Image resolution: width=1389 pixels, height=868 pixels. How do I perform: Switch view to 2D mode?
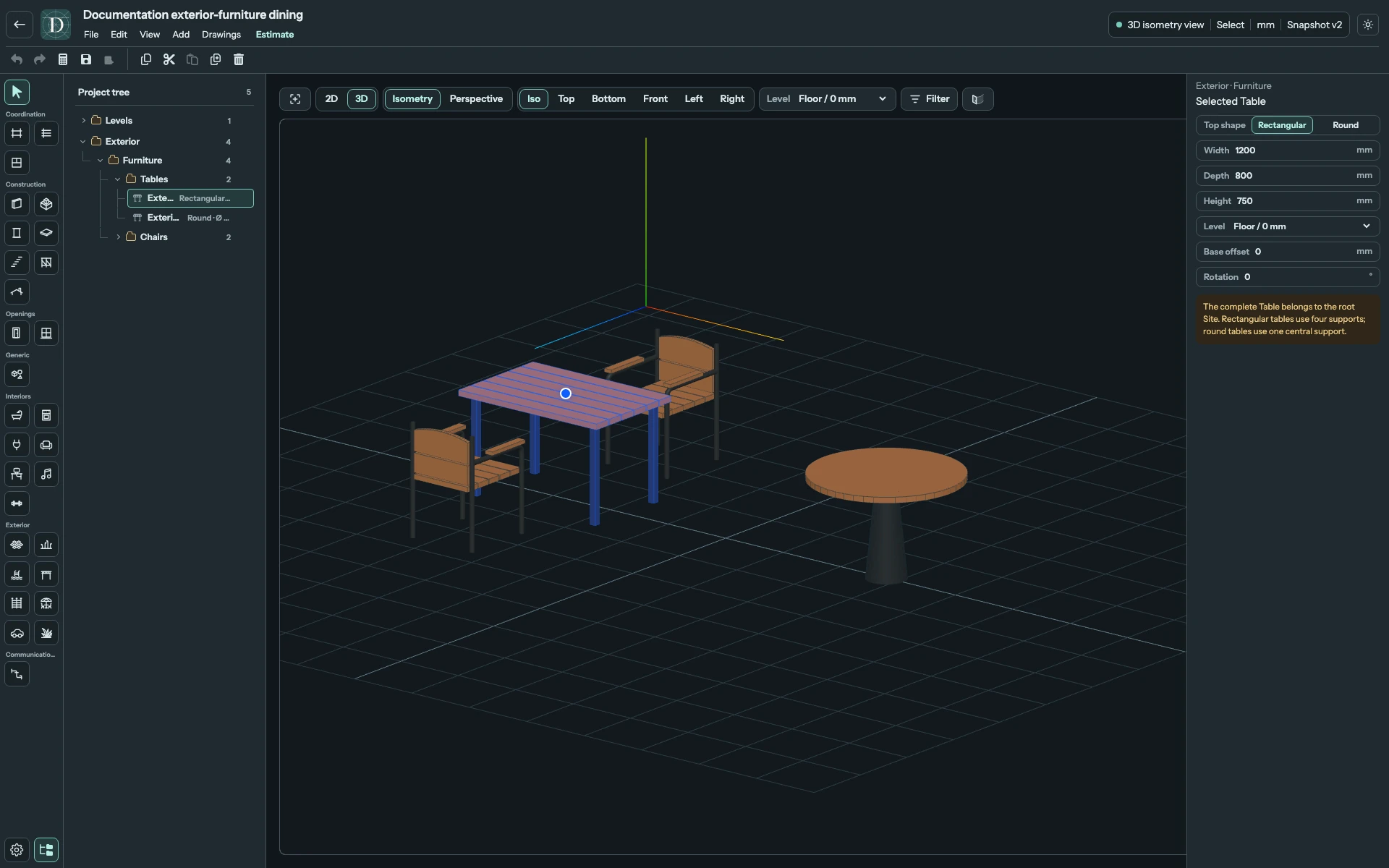331,99
